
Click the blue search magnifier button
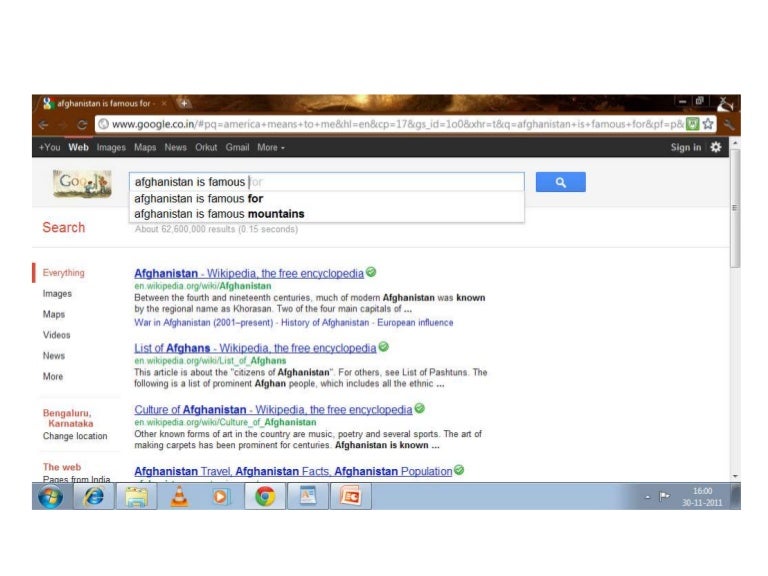point(560,182)
